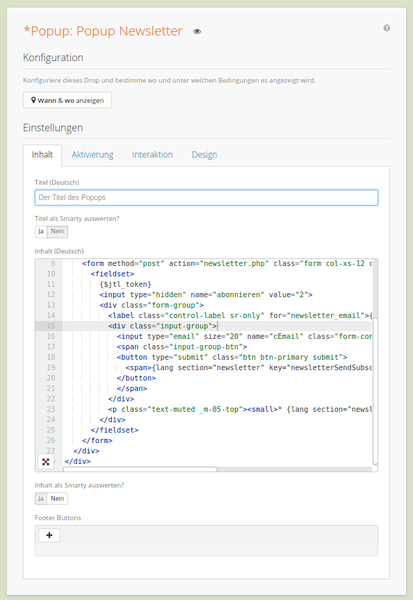Place cursor on '<fieldset>' code line
413x600 pixels.
112,274
